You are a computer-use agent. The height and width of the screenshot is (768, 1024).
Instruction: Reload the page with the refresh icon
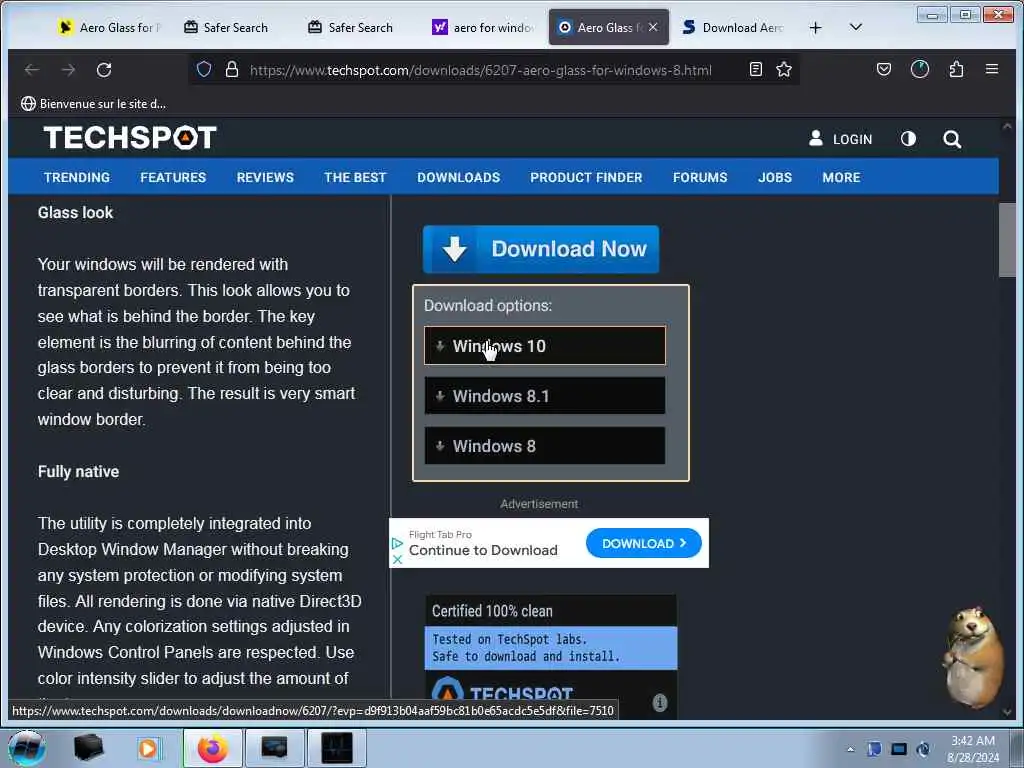[104, 70]
